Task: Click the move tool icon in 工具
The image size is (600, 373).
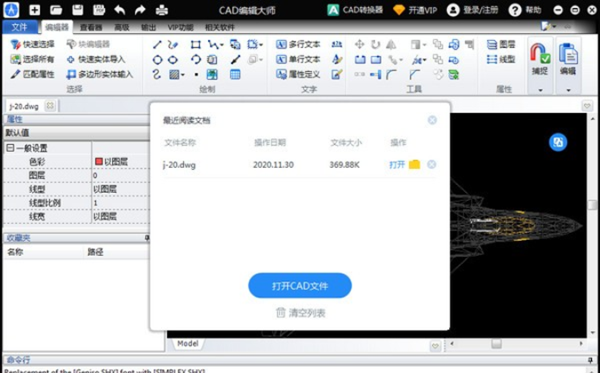Action: tap(359, 45)
